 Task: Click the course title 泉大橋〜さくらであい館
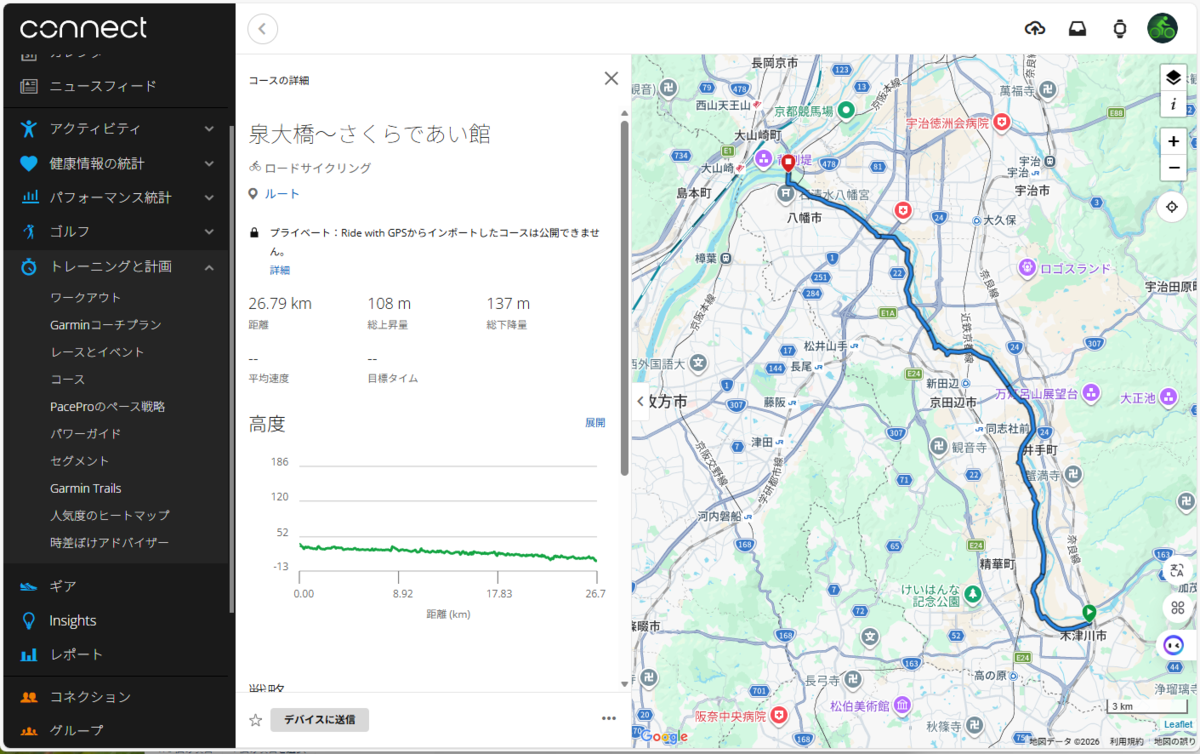(x=370, y=134)
